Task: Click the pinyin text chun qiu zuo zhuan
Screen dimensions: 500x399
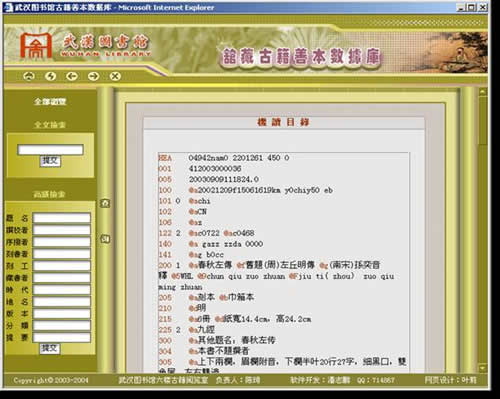Action: [x=246, y=276]
